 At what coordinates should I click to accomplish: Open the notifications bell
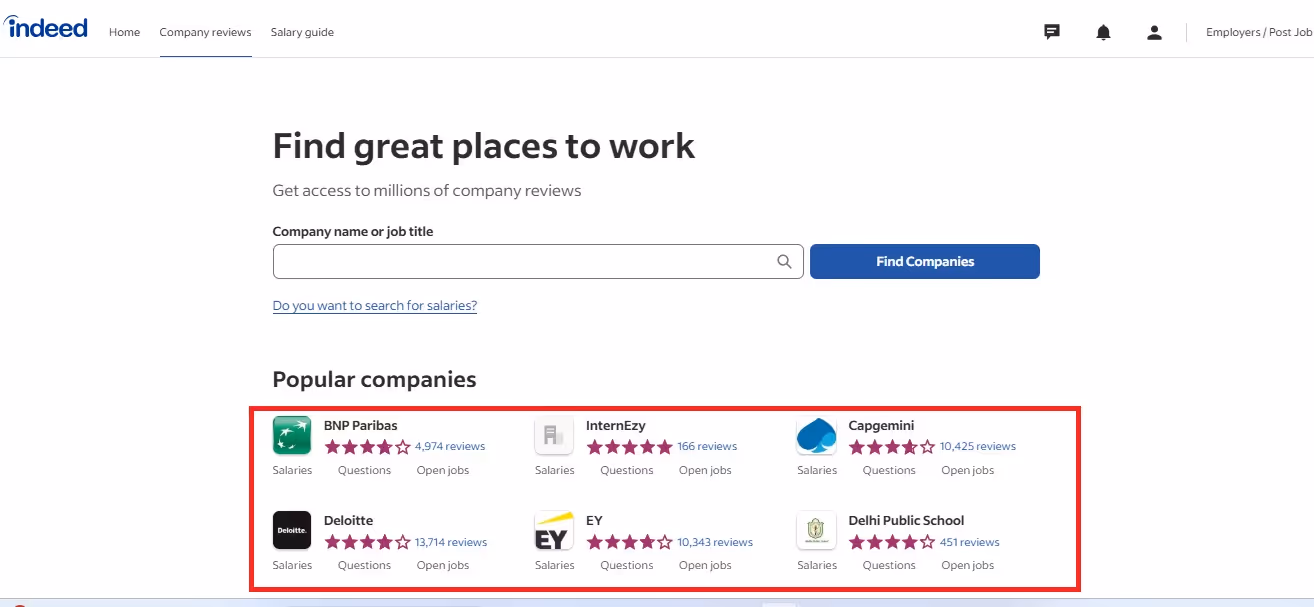click(1103, 31)
